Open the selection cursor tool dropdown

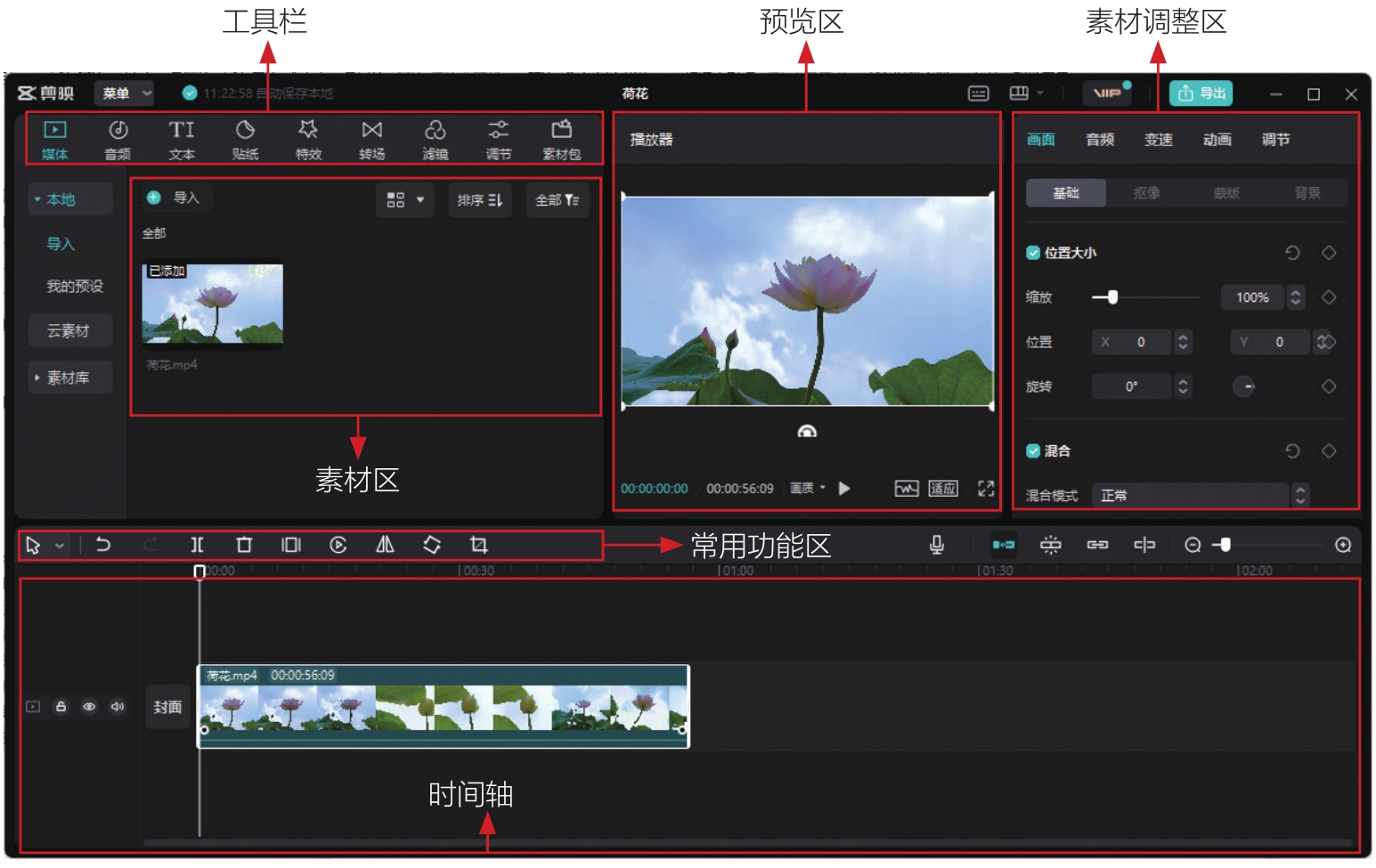click(x=60, y=545)
